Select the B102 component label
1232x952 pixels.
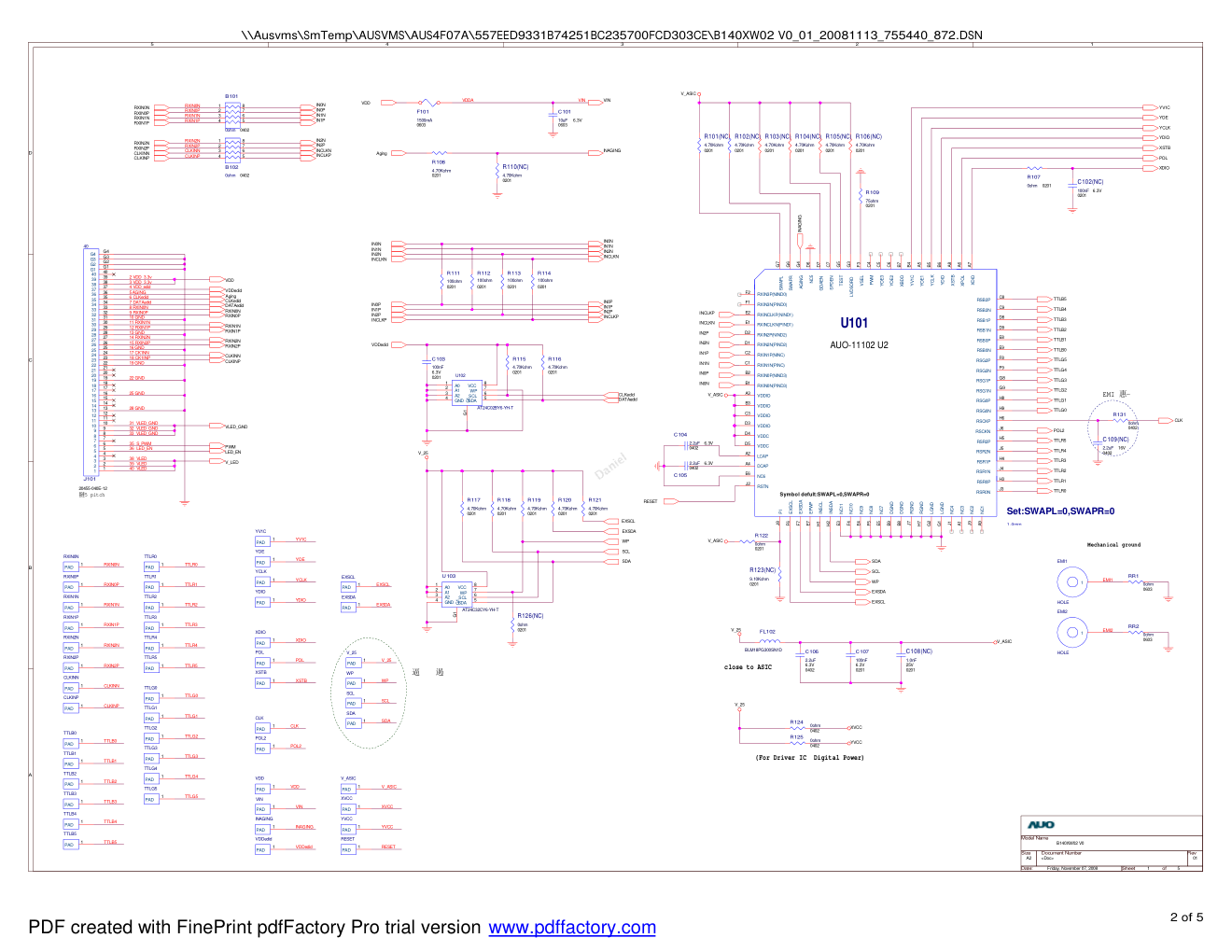point(231,167)
